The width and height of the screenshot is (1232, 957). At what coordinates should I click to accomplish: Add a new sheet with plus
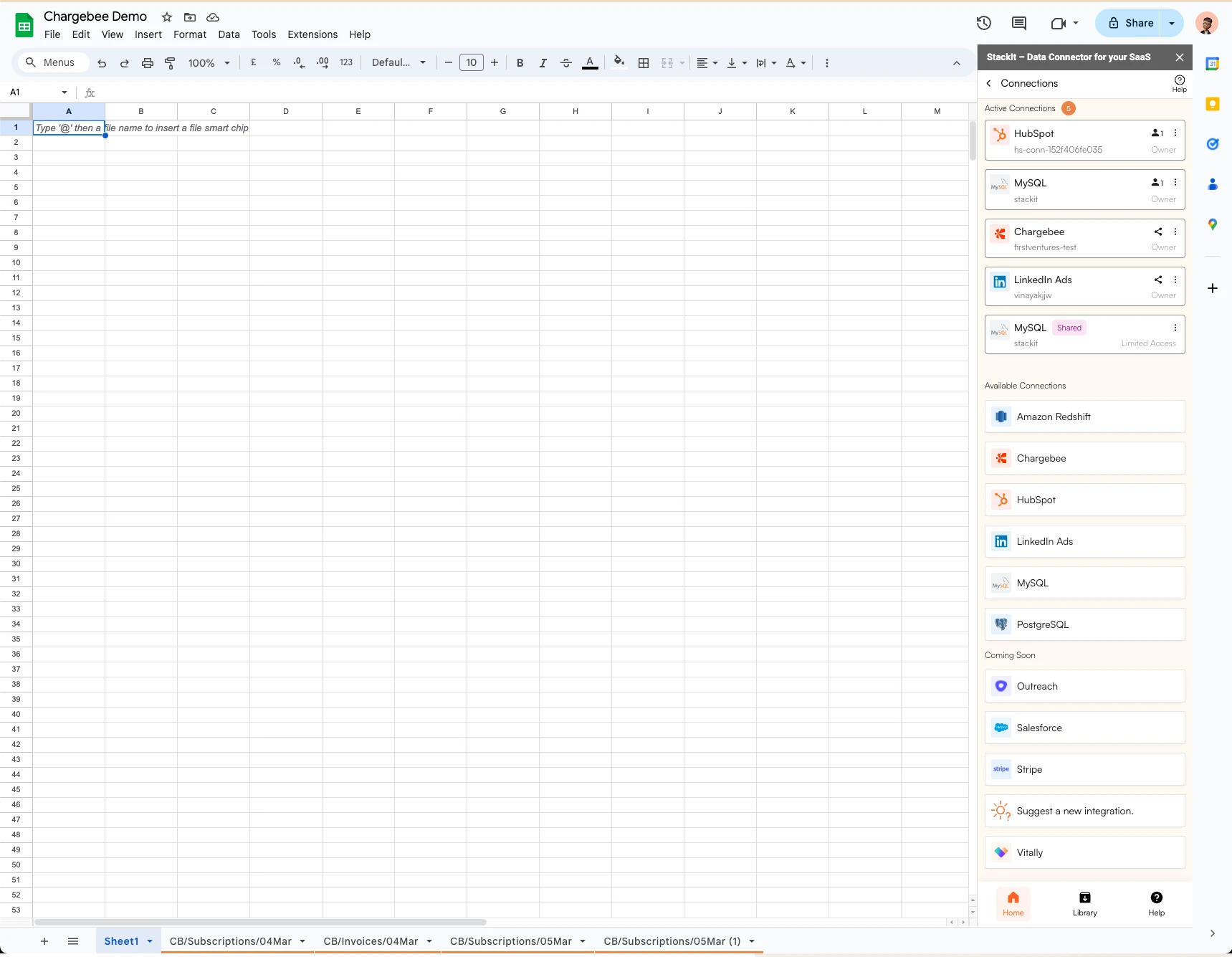coord(44,941)
